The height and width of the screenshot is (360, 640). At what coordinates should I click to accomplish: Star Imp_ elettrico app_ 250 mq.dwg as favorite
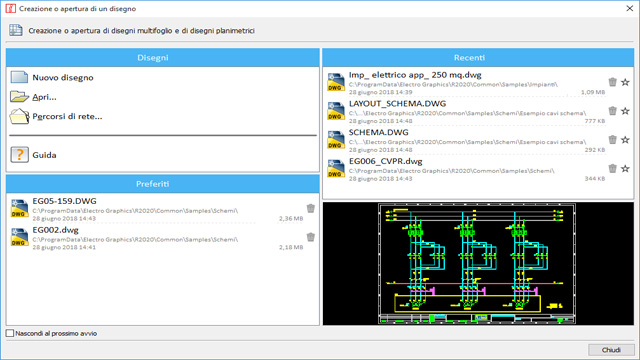pos(625,82)
